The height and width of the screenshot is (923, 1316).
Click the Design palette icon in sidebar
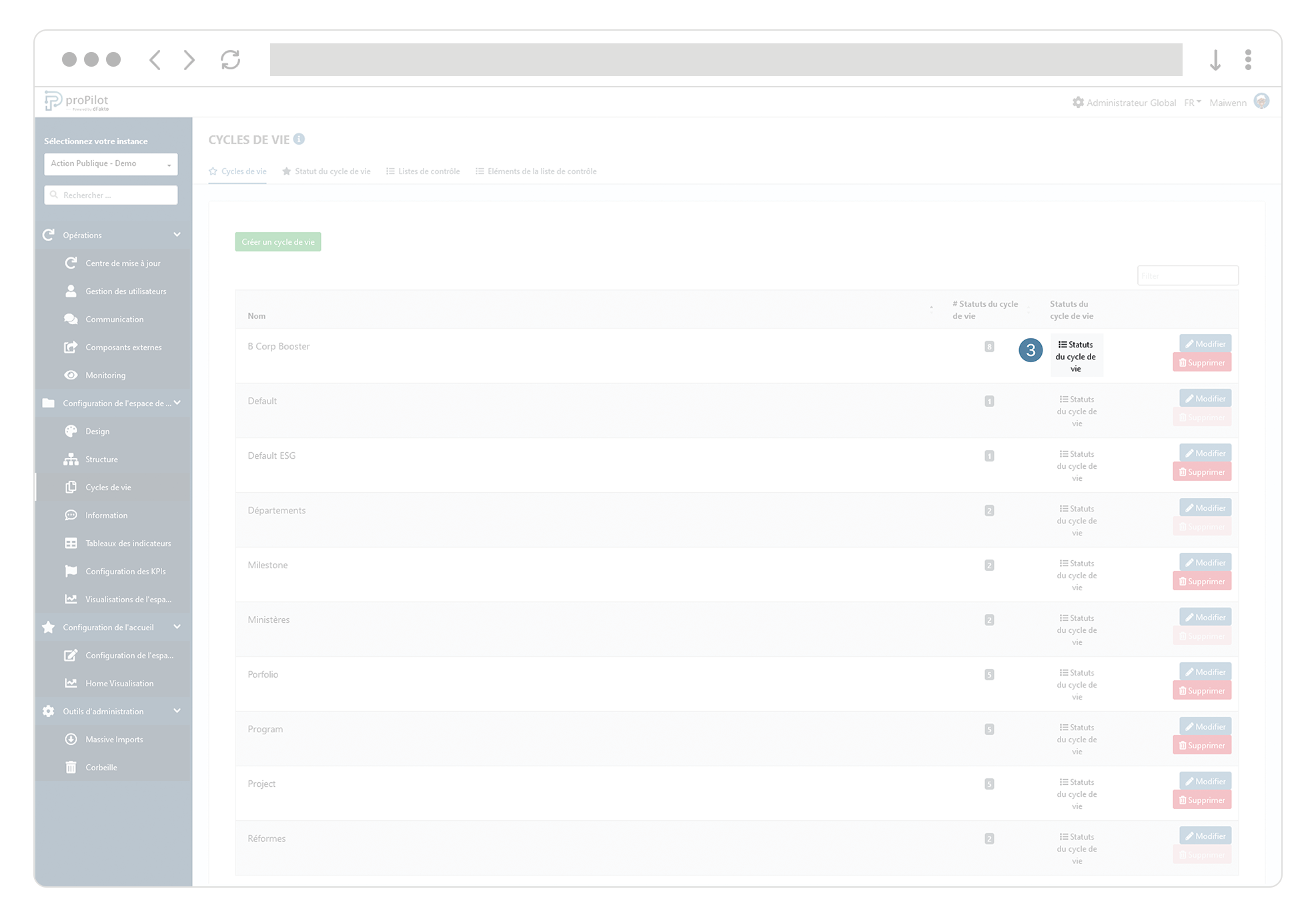coord(71,431)
